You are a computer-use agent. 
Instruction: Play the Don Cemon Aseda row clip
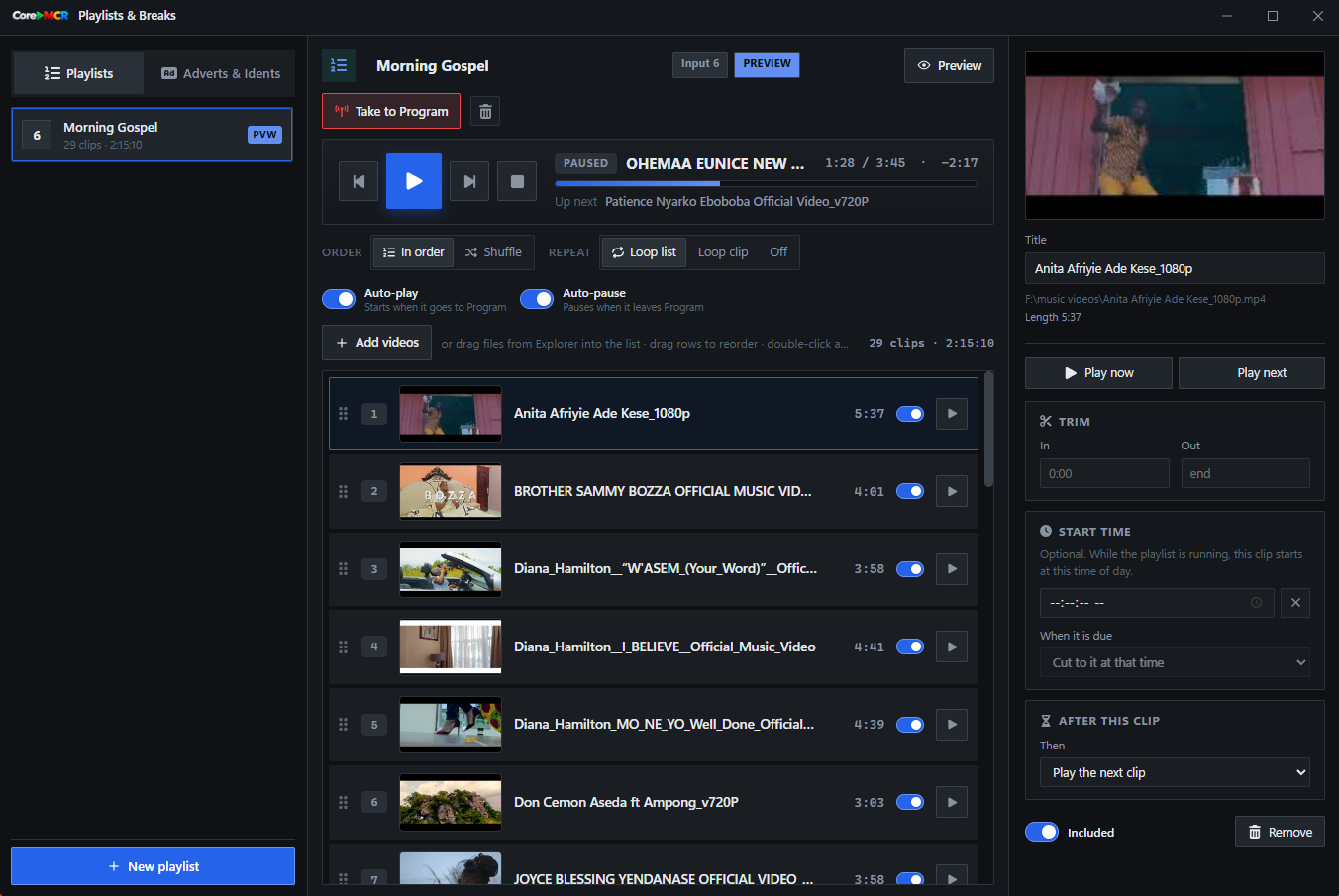952,802
